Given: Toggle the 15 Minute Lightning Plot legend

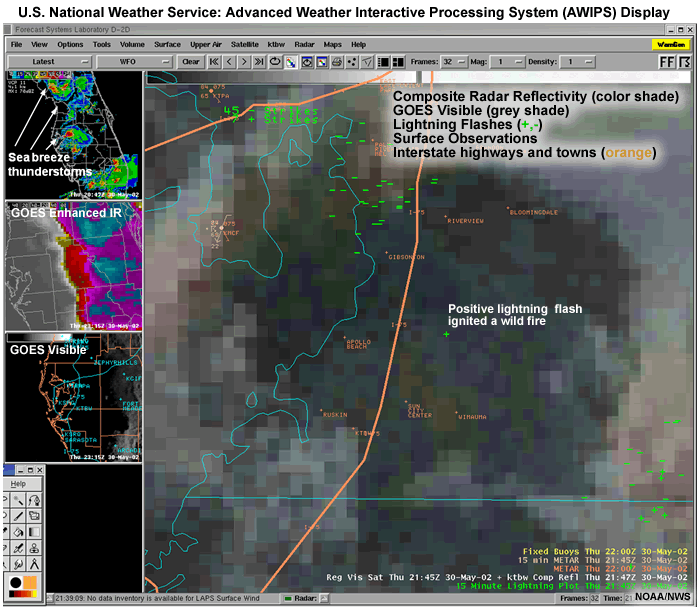Looking at the screenshot, I should point(572,586).
